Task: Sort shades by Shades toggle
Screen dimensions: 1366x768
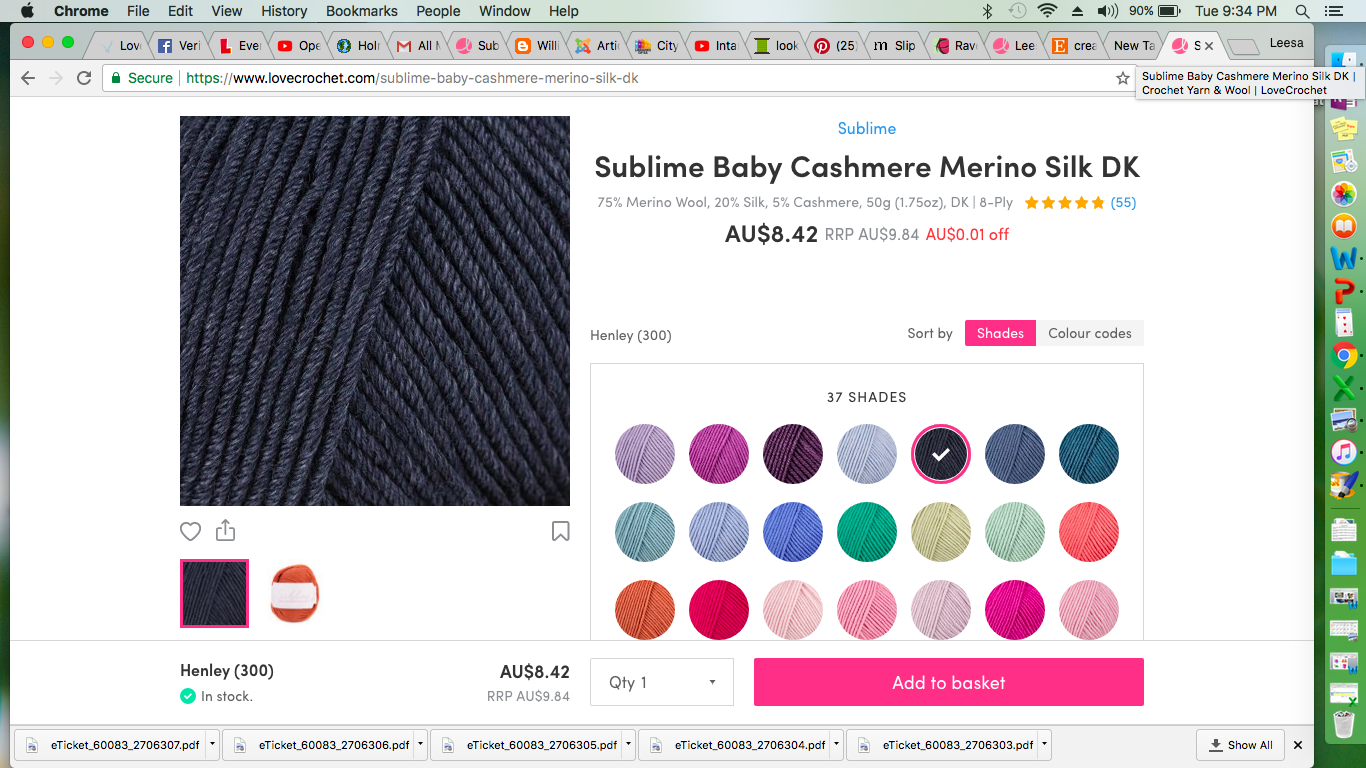Action: coord(1000,333)
